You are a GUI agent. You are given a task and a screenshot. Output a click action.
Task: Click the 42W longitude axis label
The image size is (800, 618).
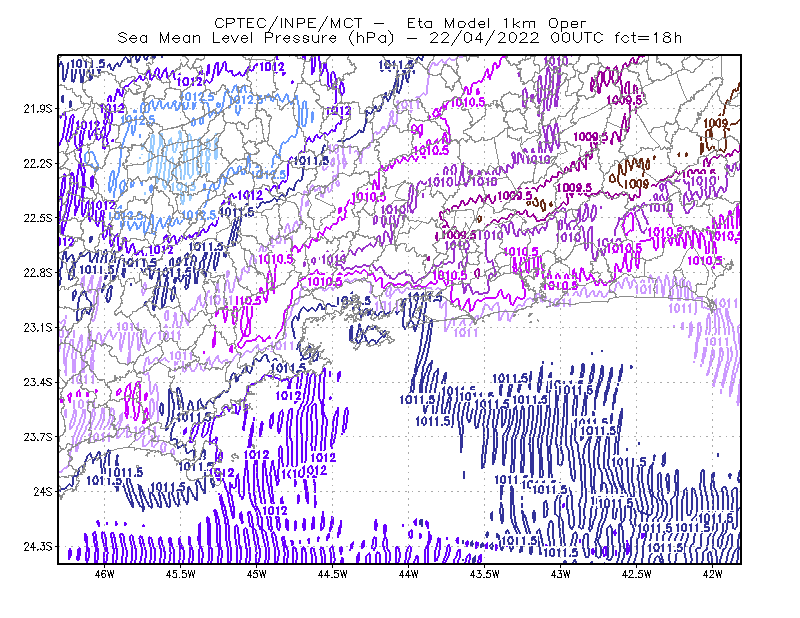pyautogui.click(x=712, y=574)
